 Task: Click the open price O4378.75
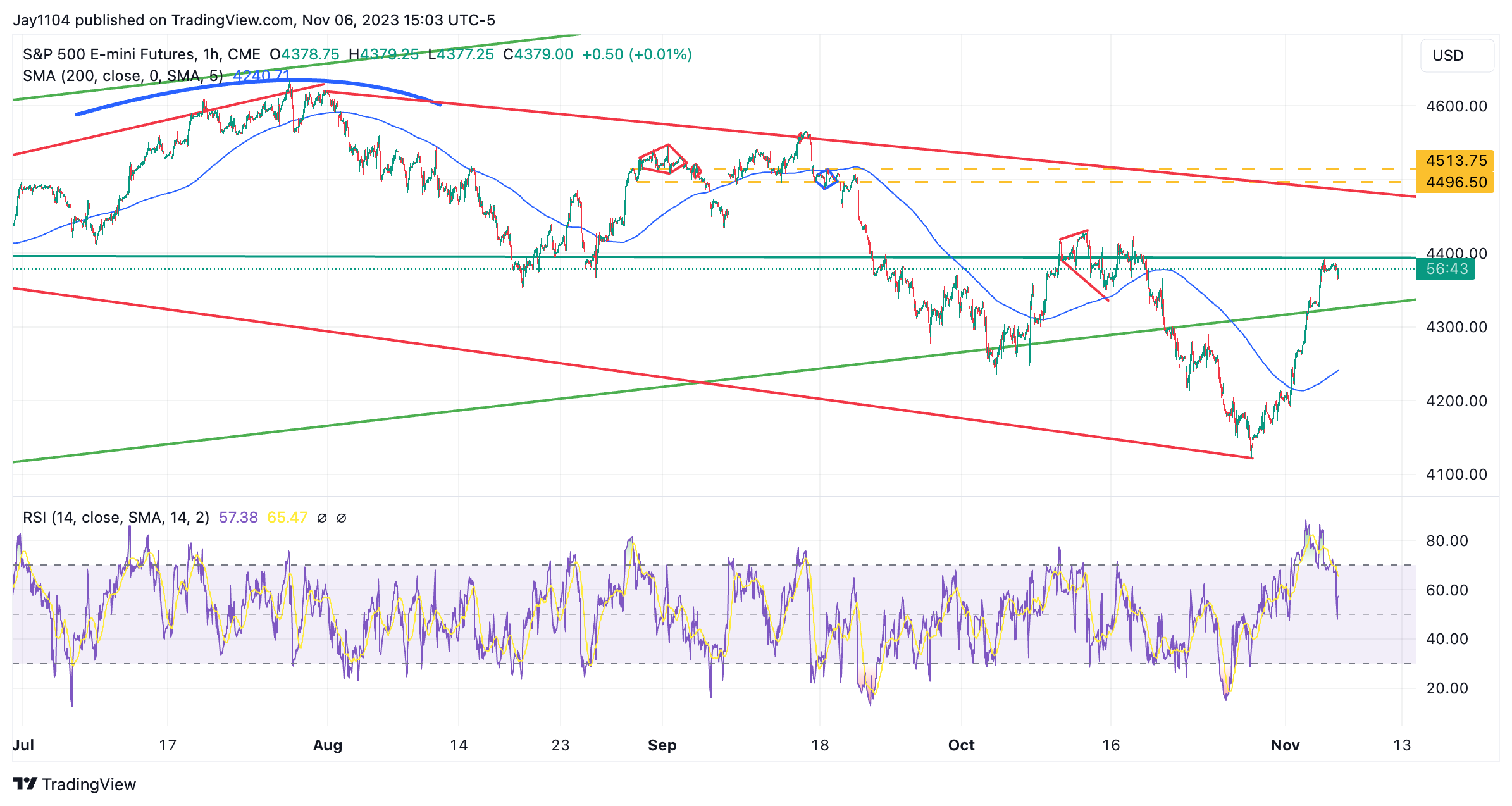[x=304, y=54]
